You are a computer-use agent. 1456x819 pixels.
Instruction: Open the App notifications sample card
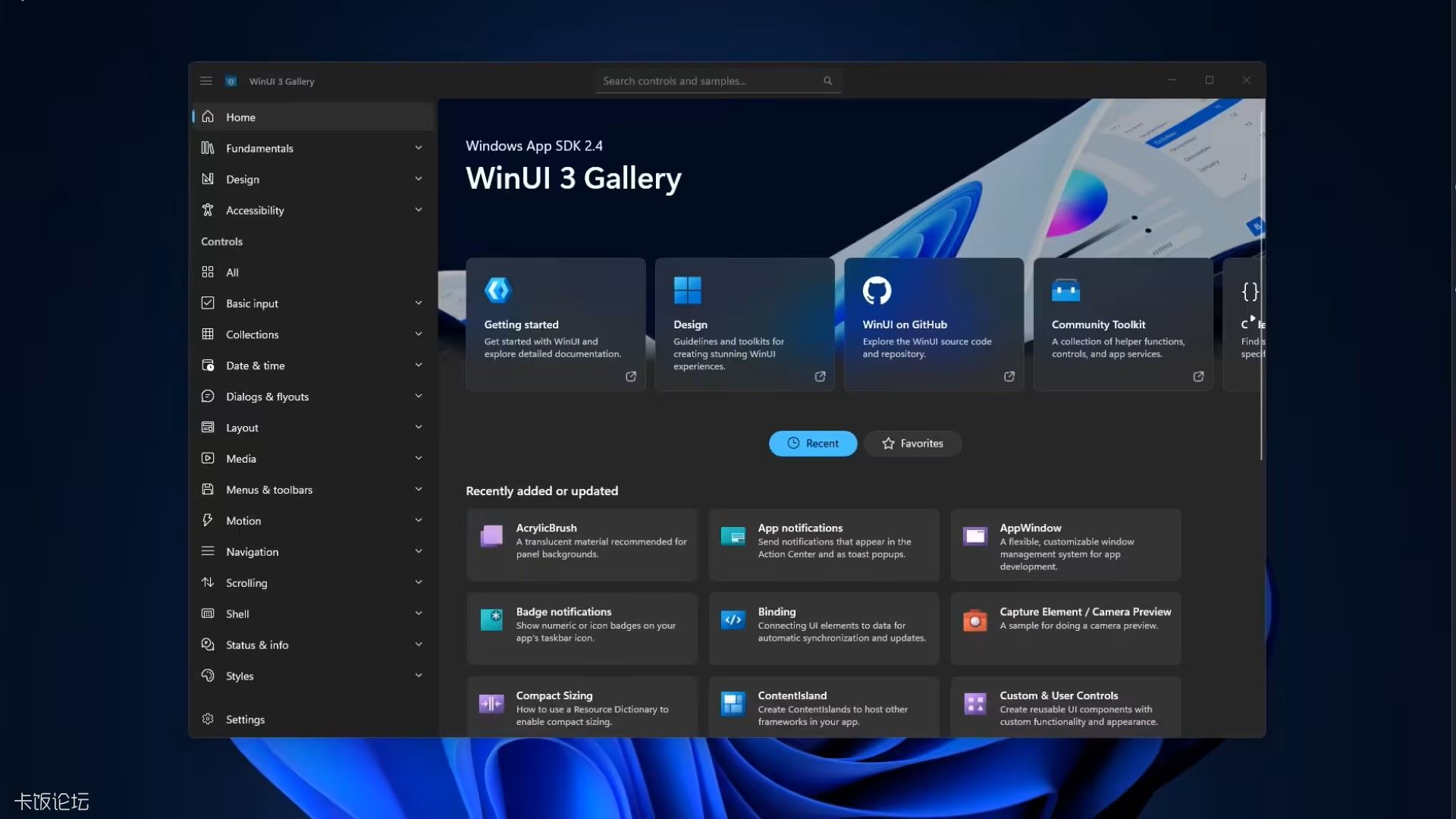pos(824,544)
